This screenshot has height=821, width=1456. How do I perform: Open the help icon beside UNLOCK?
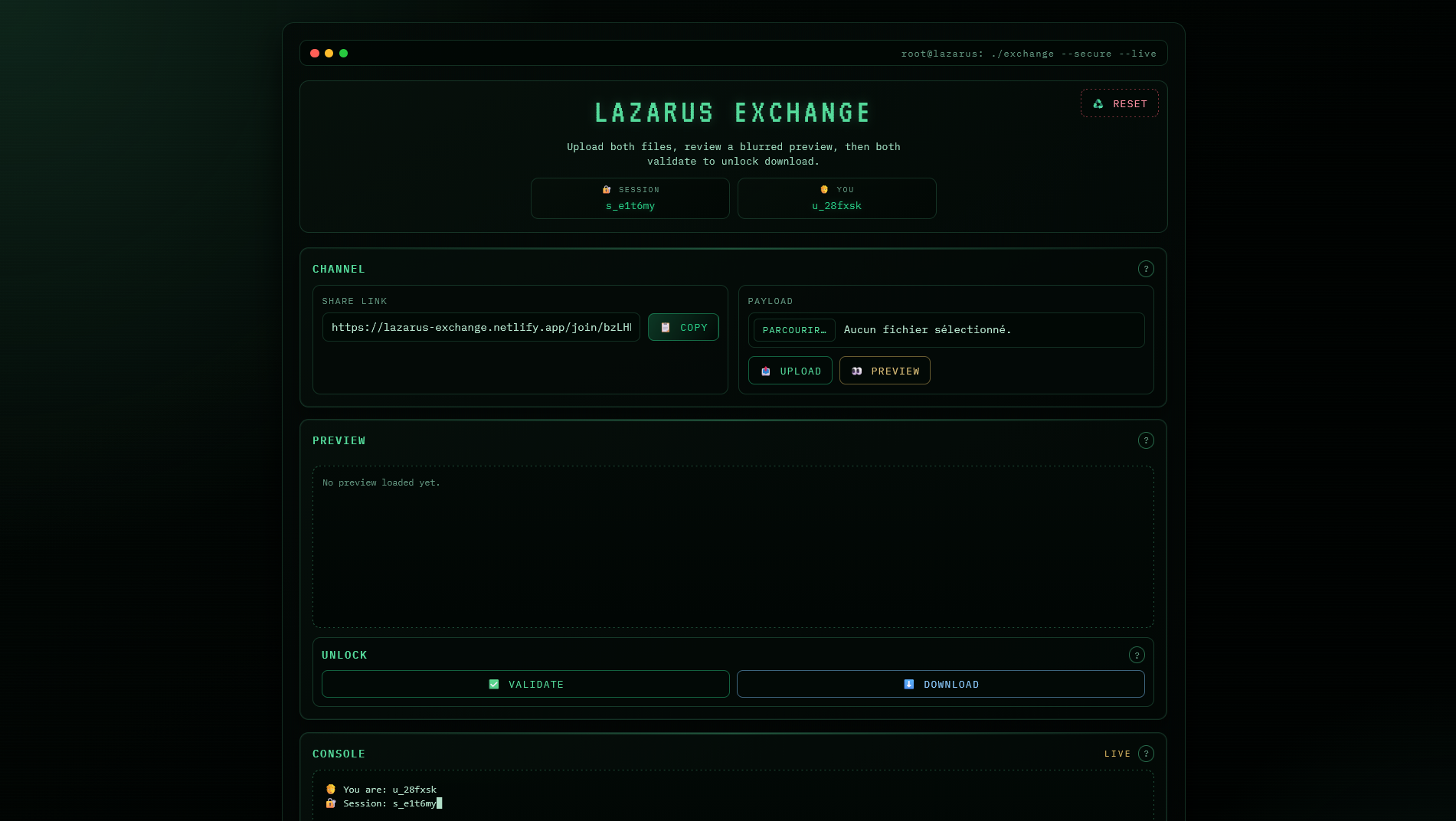tap(1137, 655)
